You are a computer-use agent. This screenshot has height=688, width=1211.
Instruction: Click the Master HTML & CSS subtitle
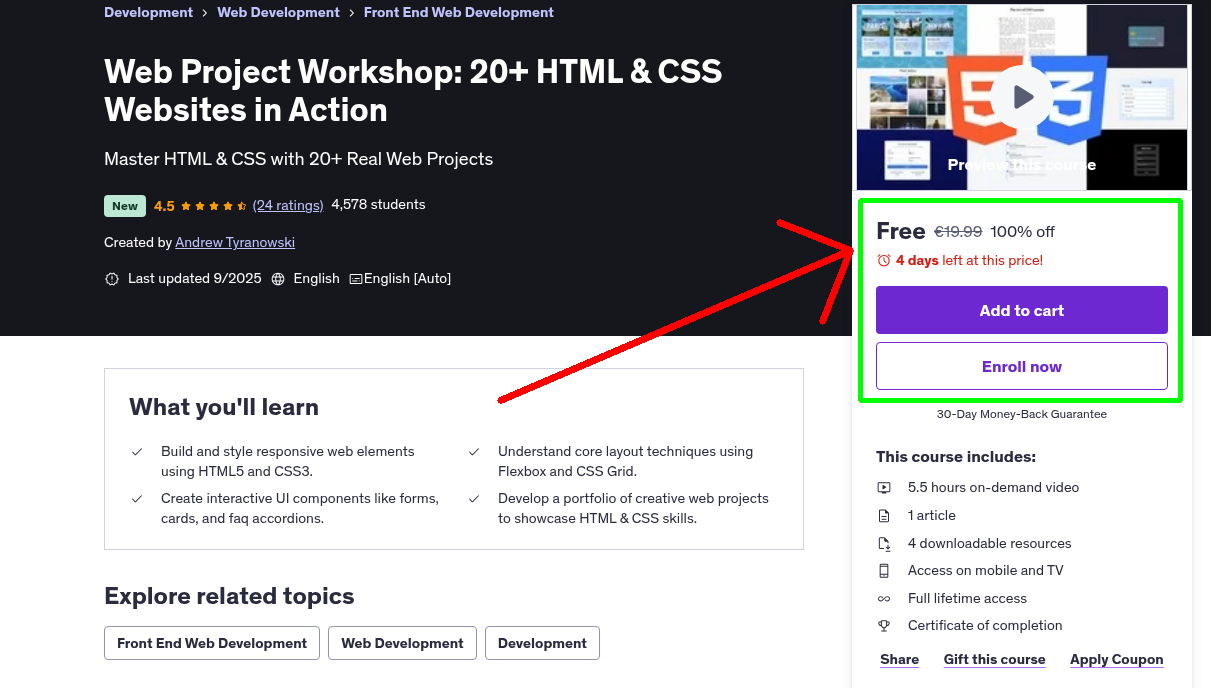pyautogui.click(x=298, y=159)
